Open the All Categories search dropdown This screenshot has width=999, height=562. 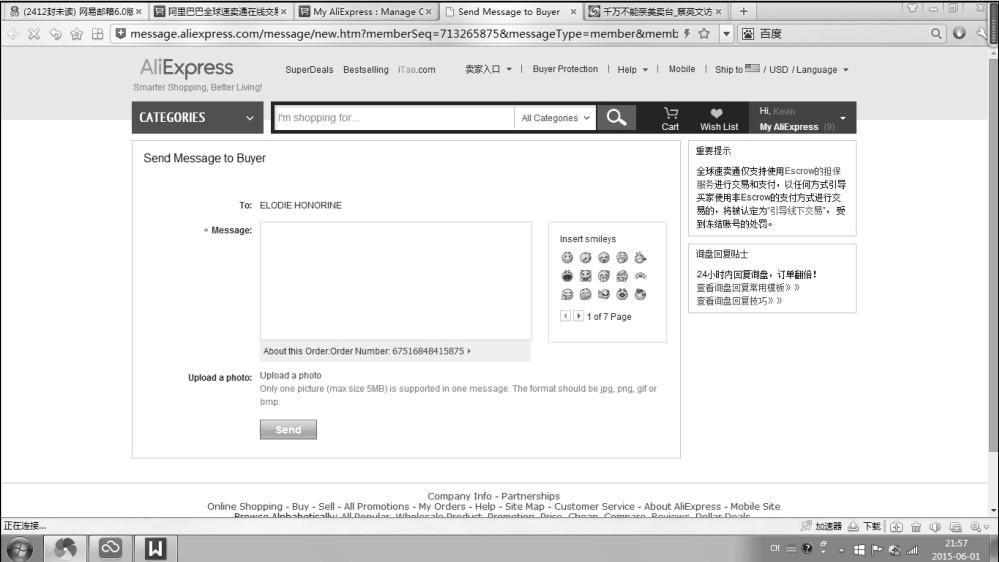(555, 118)
